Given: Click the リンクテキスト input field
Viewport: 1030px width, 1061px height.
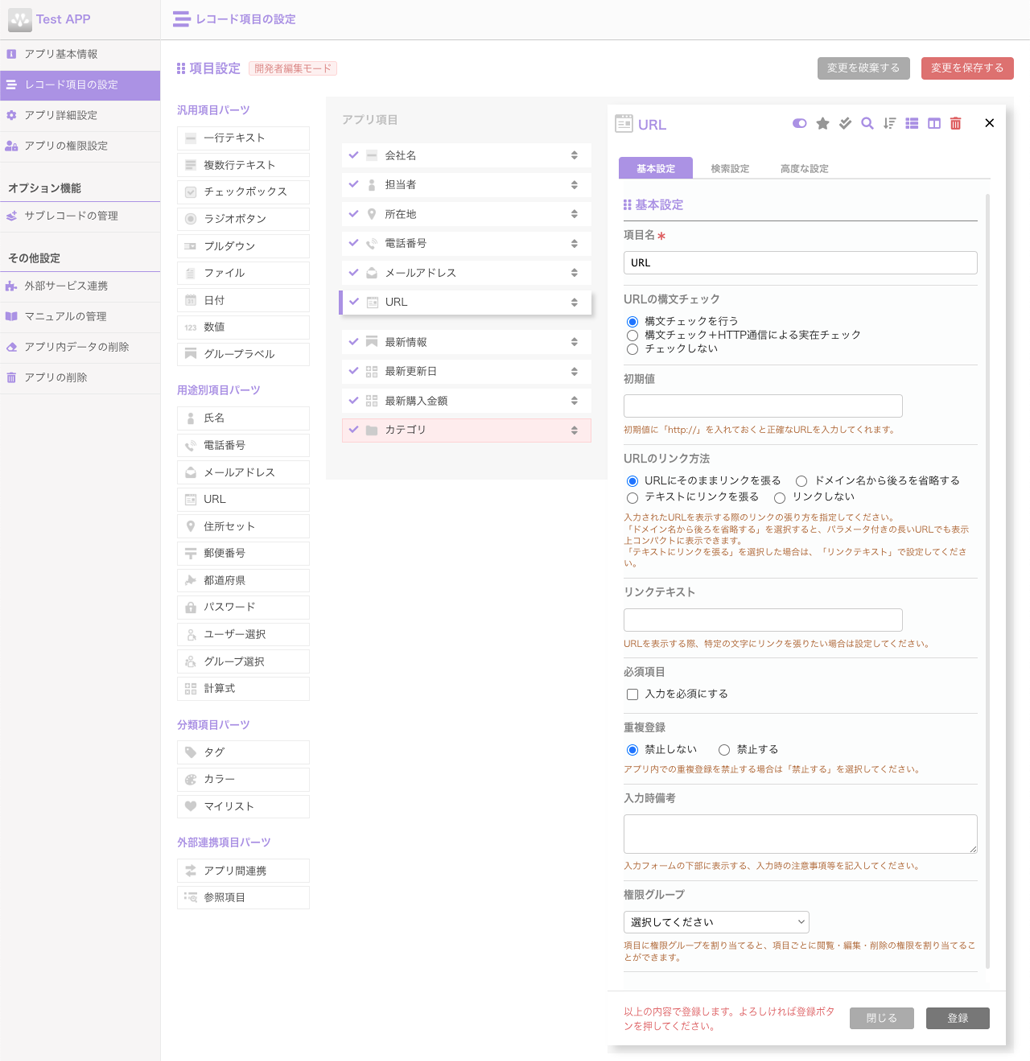Looking at the screenshot, I should pyautogui.click(x=763, y=620).
